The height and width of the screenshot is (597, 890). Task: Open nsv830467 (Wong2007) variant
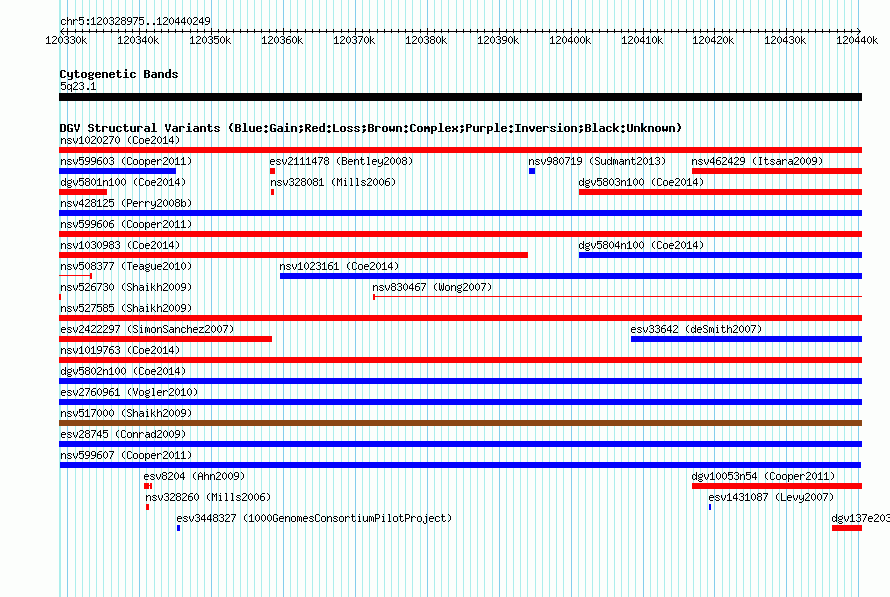pos(432,287)
